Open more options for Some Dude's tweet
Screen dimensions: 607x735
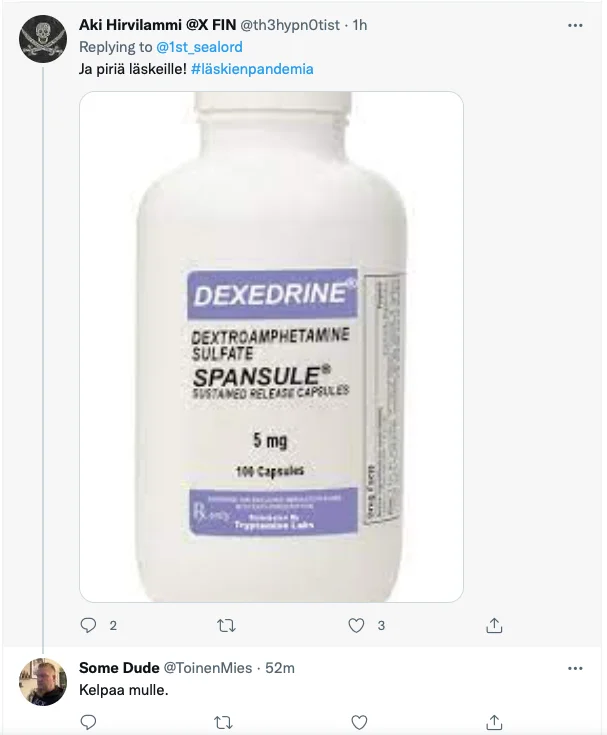(x=575, y=668)
